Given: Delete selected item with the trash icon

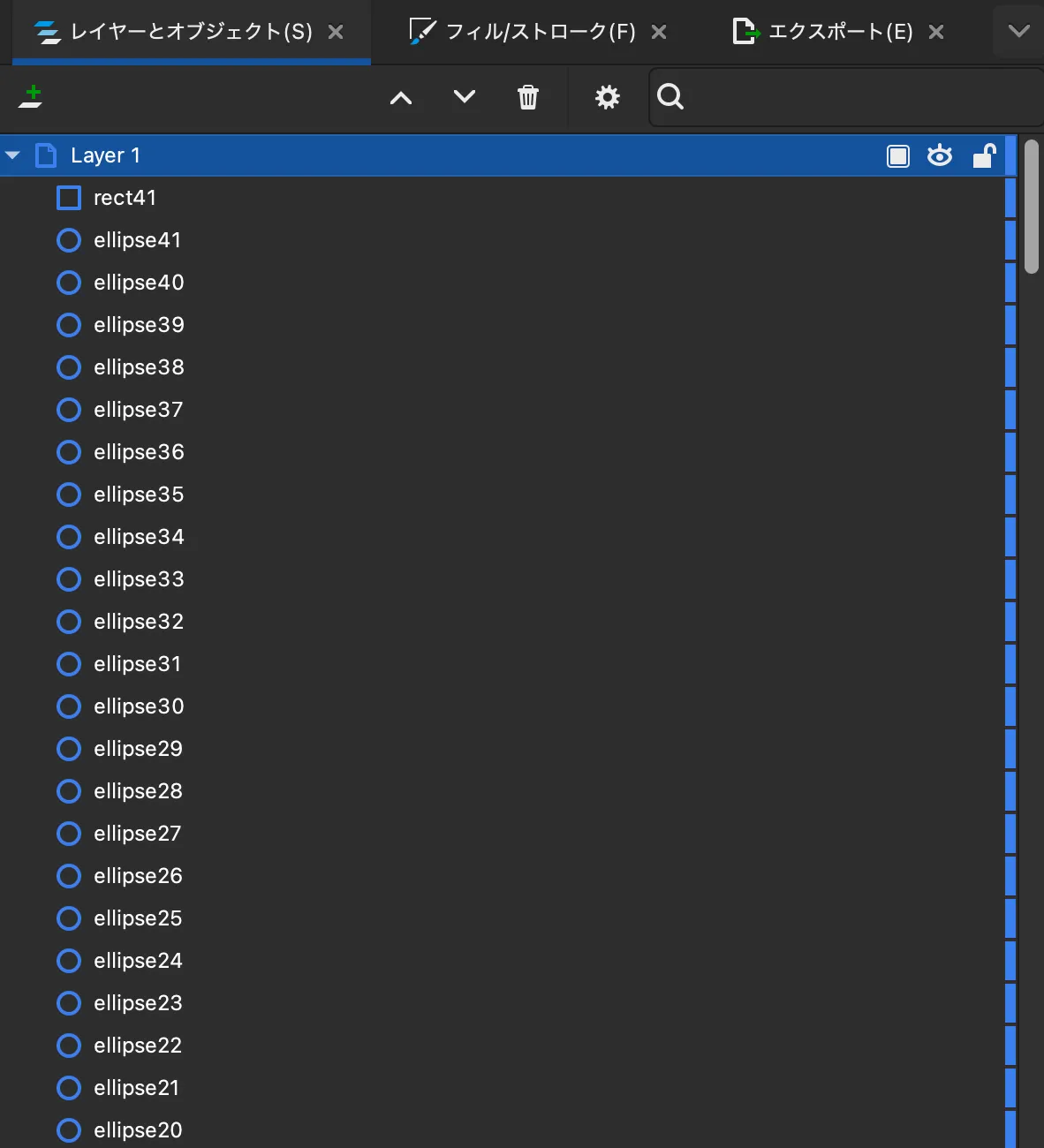Looking at the screenshot, I should pyautogui.click(x=528, y=97).
